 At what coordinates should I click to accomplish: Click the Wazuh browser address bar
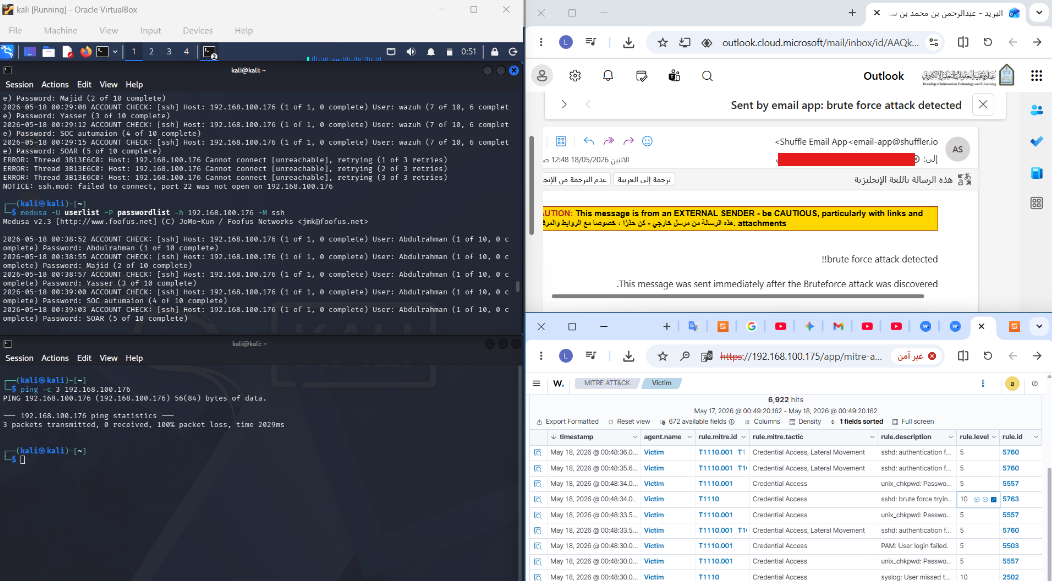click(801, 356)
